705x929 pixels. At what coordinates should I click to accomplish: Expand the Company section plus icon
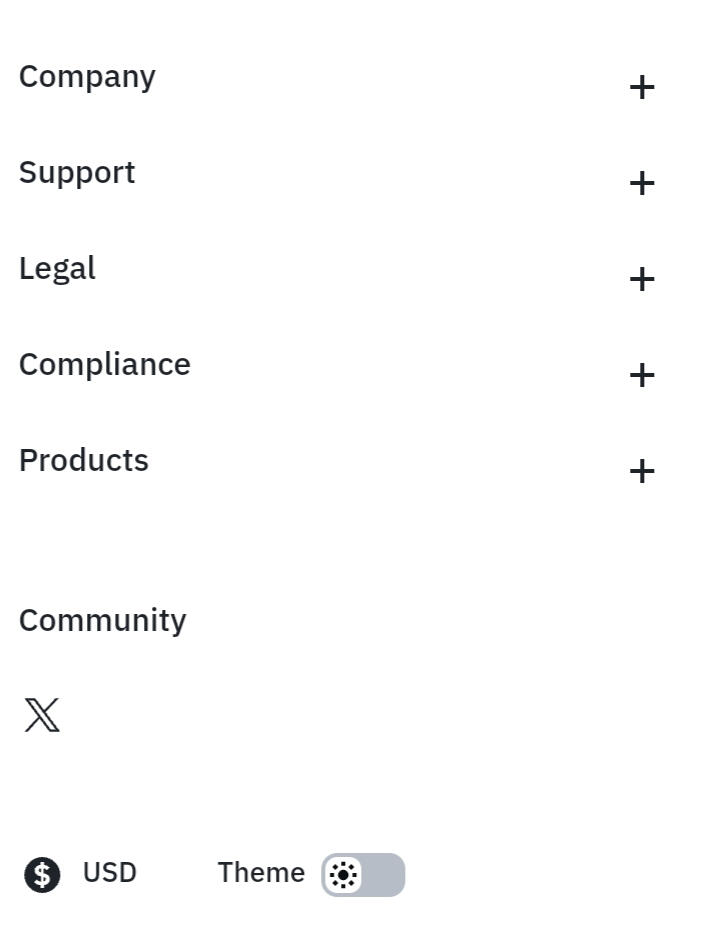click(642, 88)
